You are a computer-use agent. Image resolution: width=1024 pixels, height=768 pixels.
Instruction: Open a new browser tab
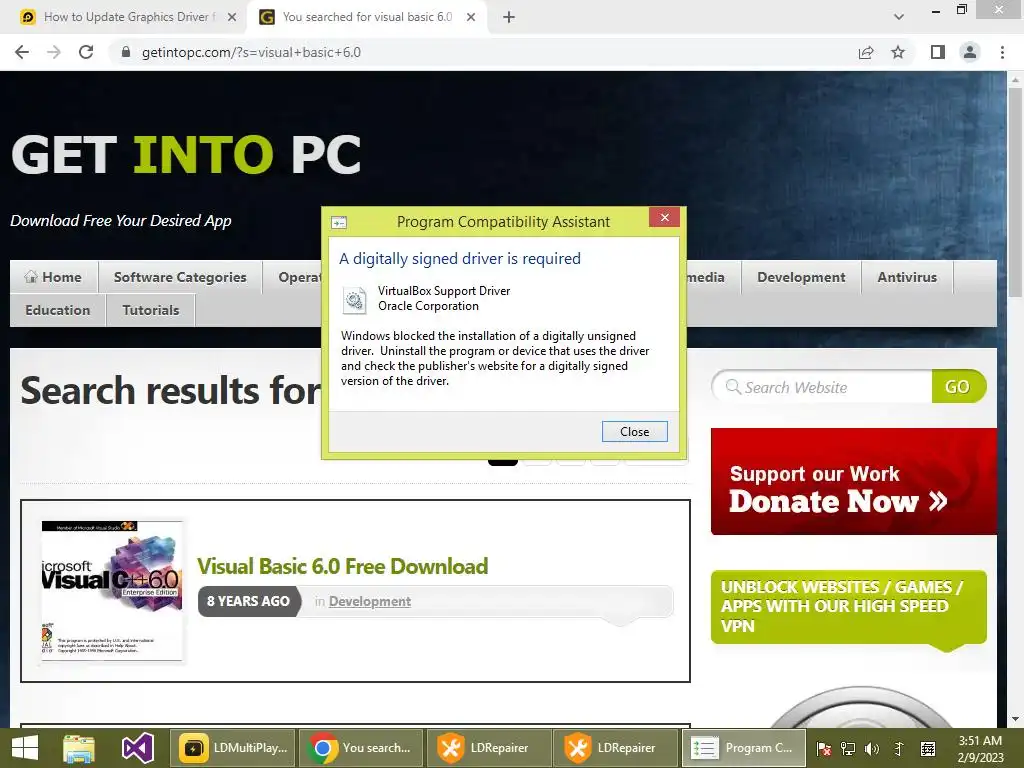point(509,17)
